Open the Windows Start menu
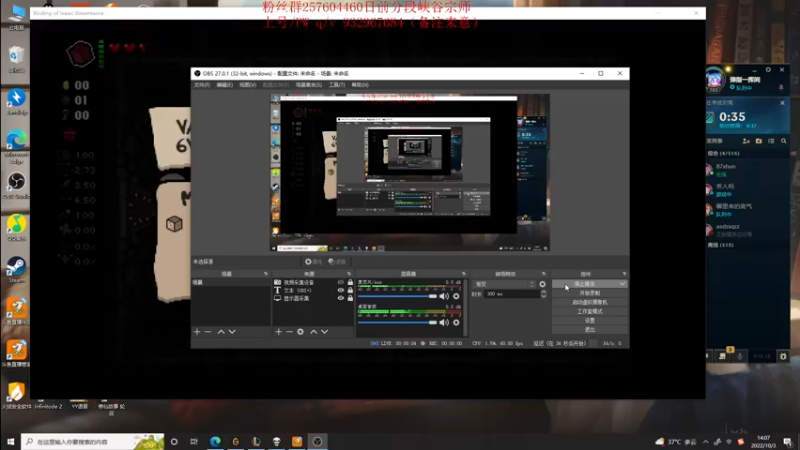Viewport: 800px width, 450px height. tap(10, 442)
